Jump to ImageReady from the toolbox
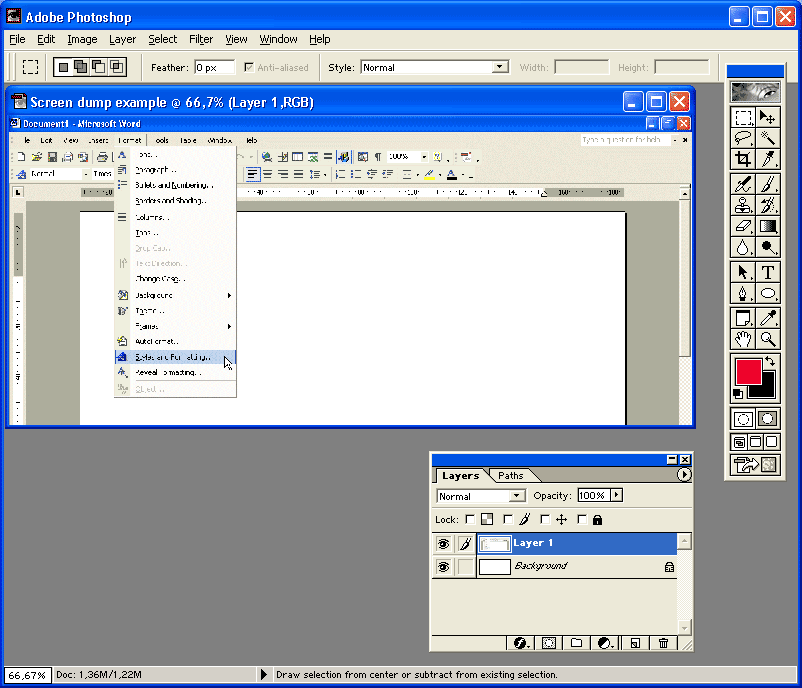This screenshot has height=688, width=802. tap(755, 465)
